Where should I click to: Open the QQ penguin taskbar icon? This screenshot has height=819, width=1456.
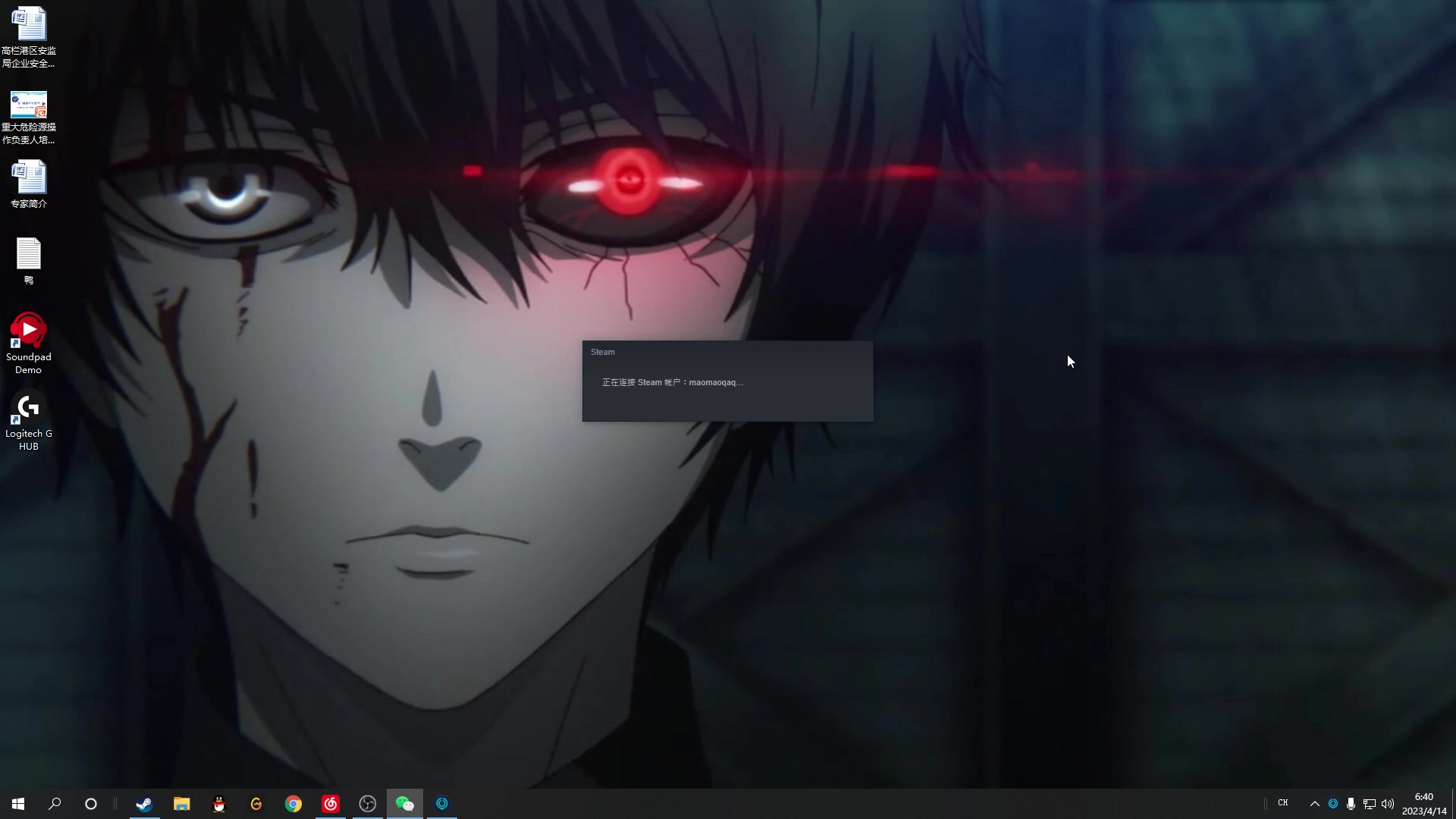pyautogui.click(x=219, y=804)
